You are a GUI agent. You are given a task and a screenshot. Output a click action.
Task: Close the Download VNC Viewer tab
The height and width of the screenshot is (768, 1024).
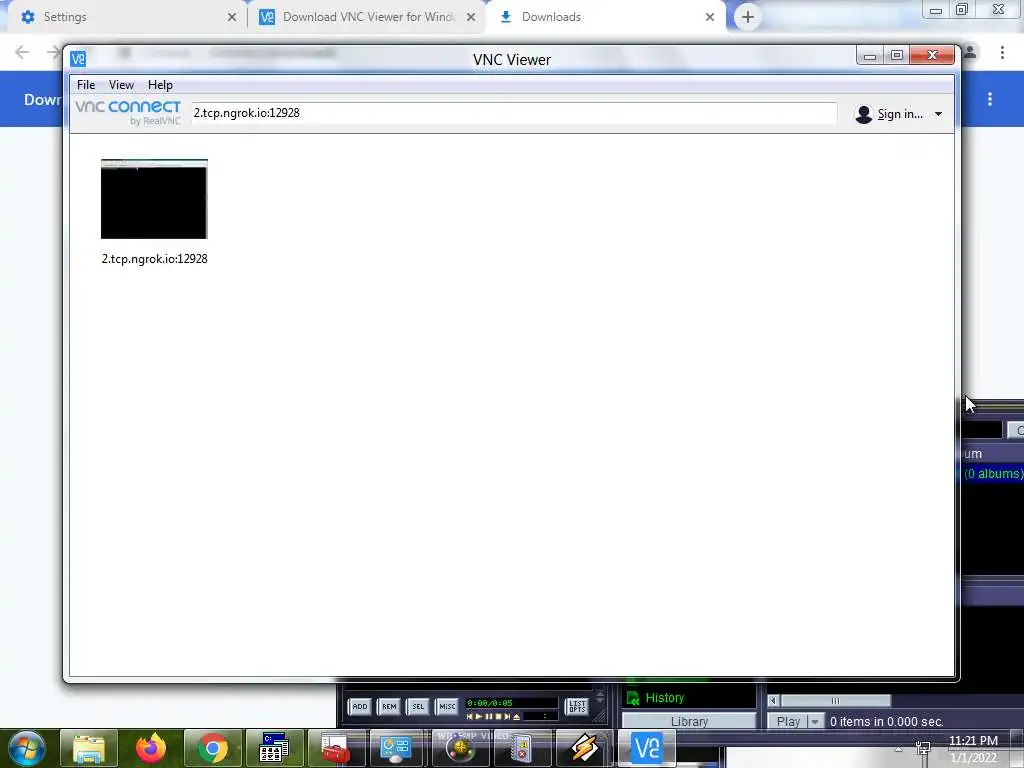[x=471, y=17]
